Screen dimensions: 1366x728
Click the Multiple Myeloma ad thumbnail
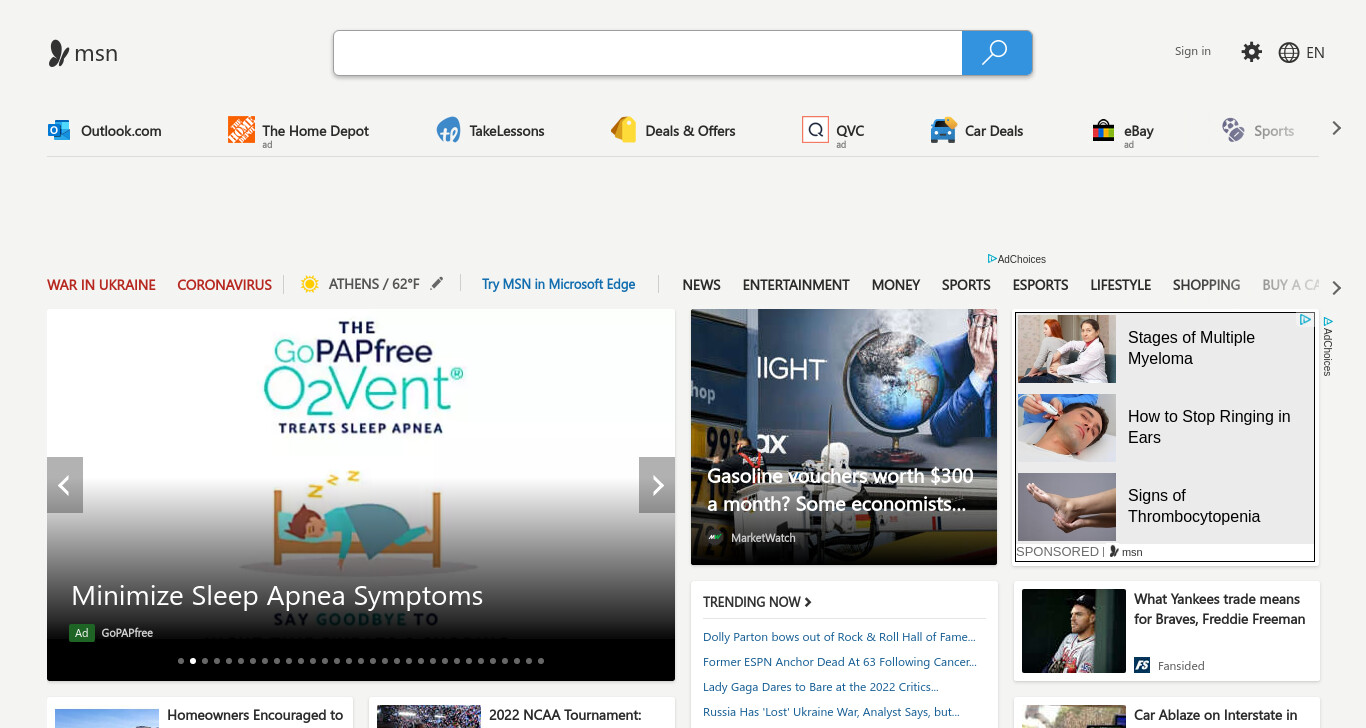click(x=1067, y=349)
